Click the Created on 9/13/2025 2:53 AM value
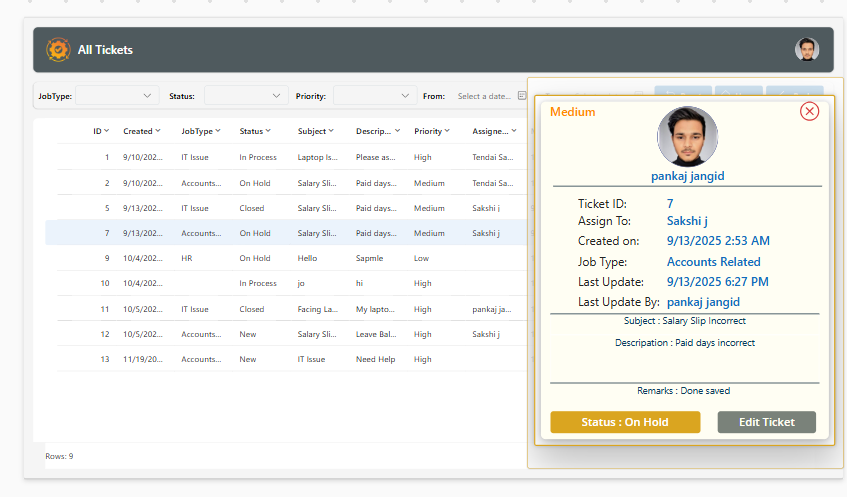 (718, 241)
